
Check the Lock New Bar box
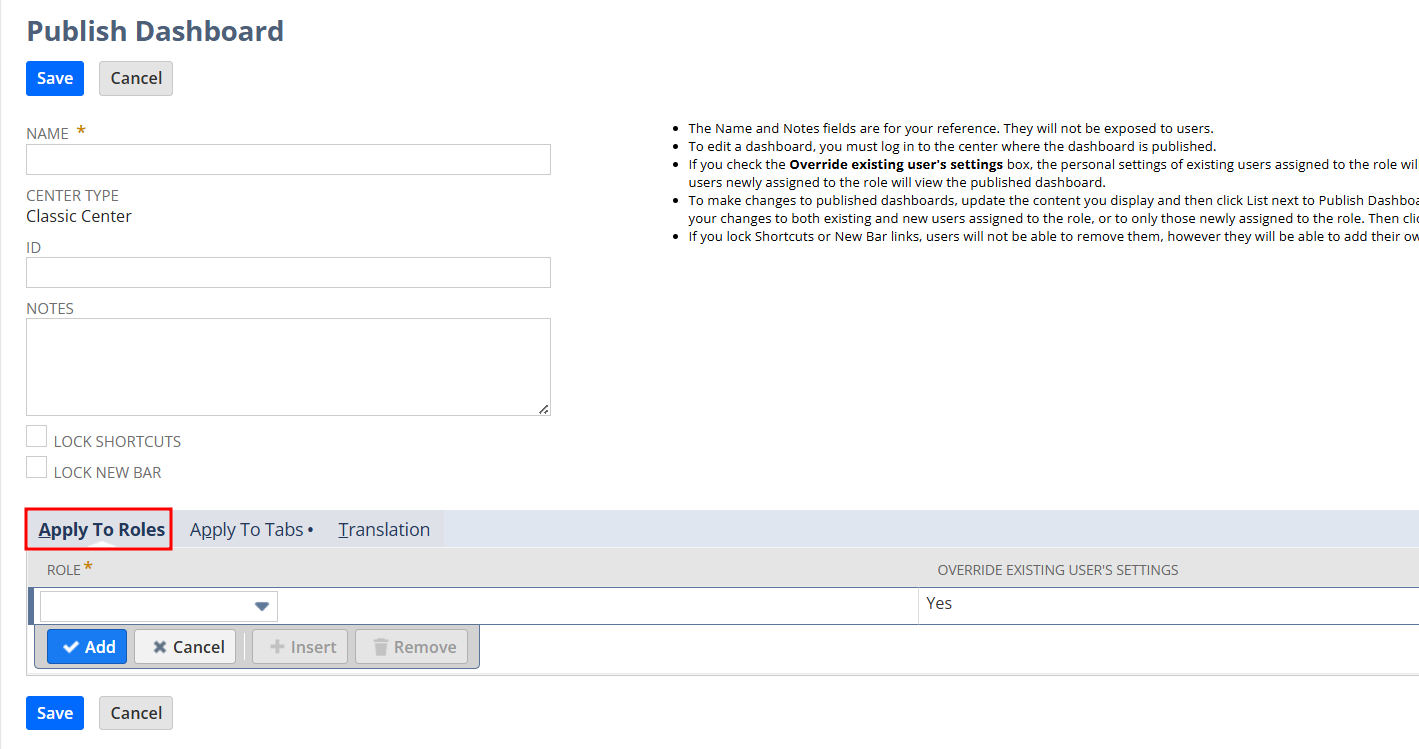click(x=37, y=468)
